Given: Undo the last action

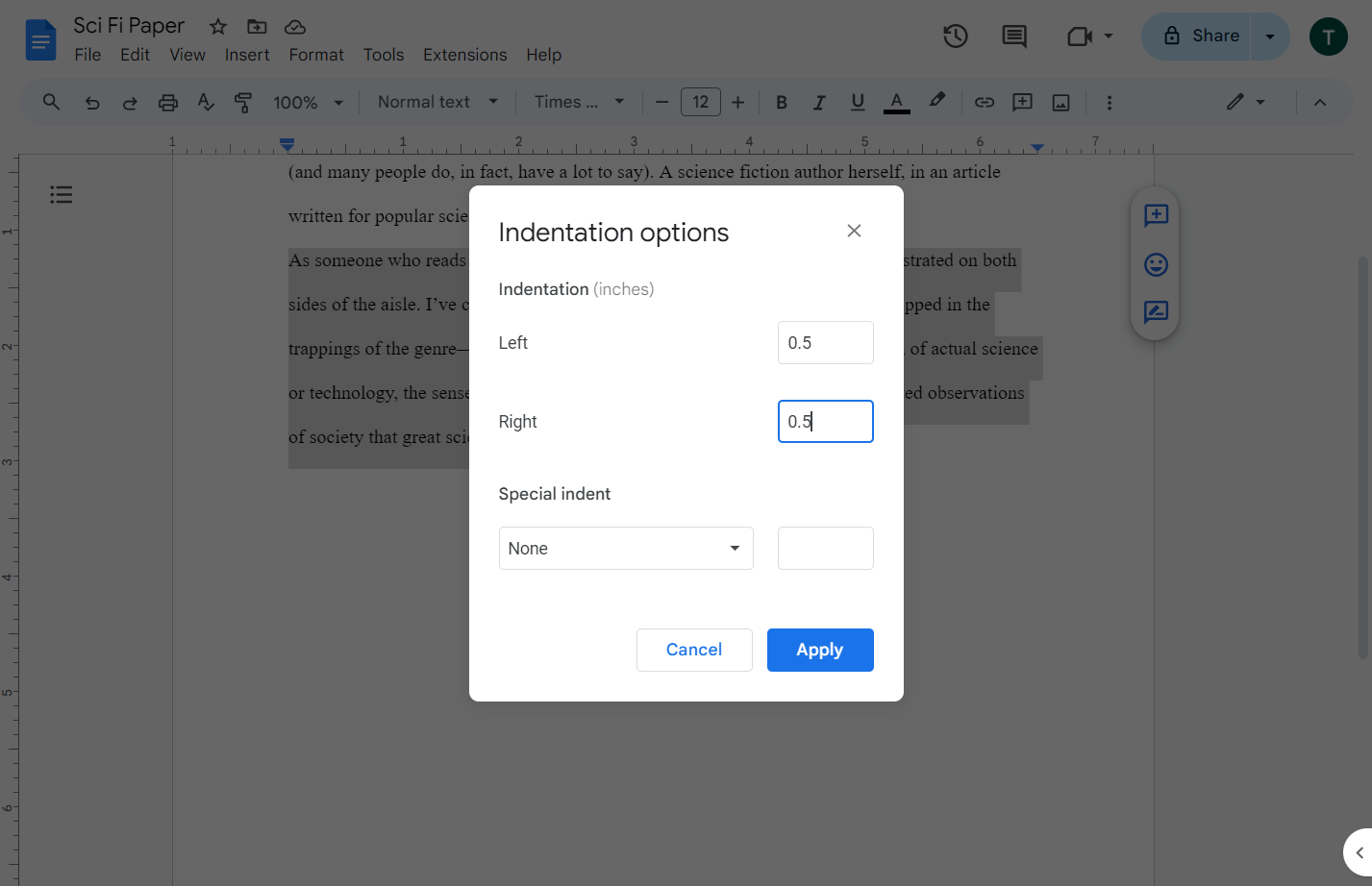Looking at the screenshot, I should pos(92,102).
